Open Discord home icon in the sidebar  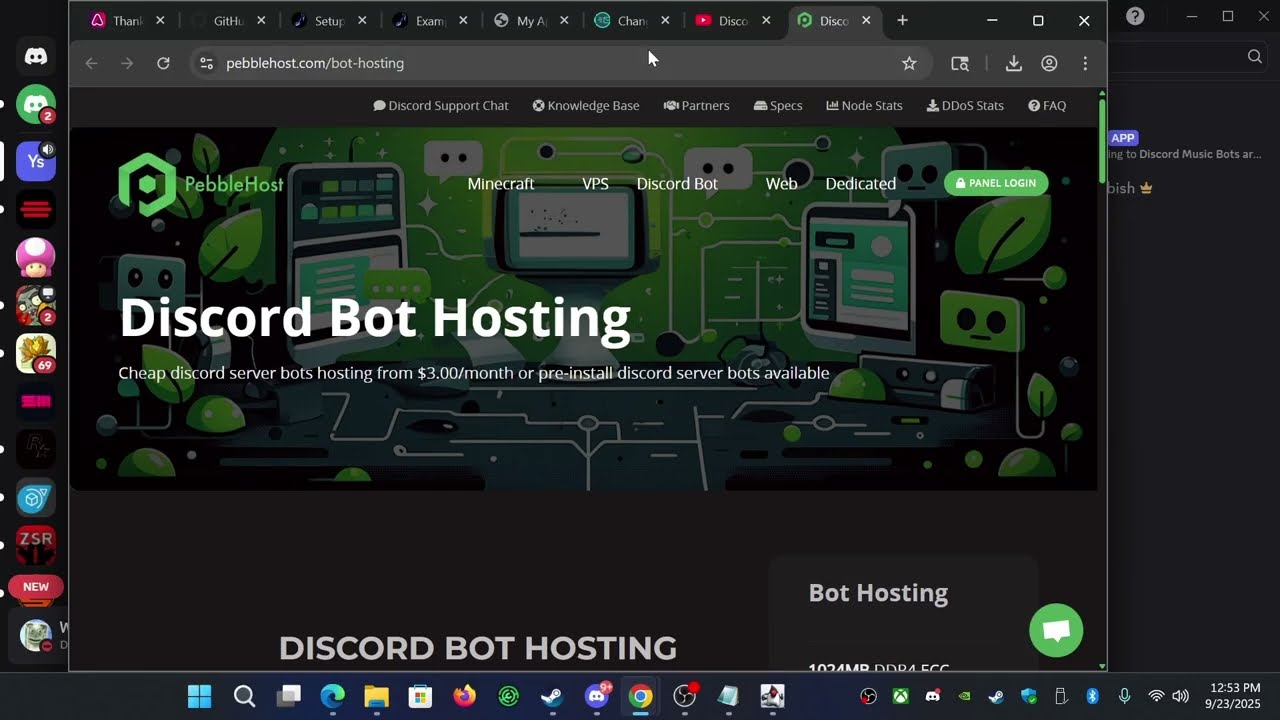pos(36,57)
